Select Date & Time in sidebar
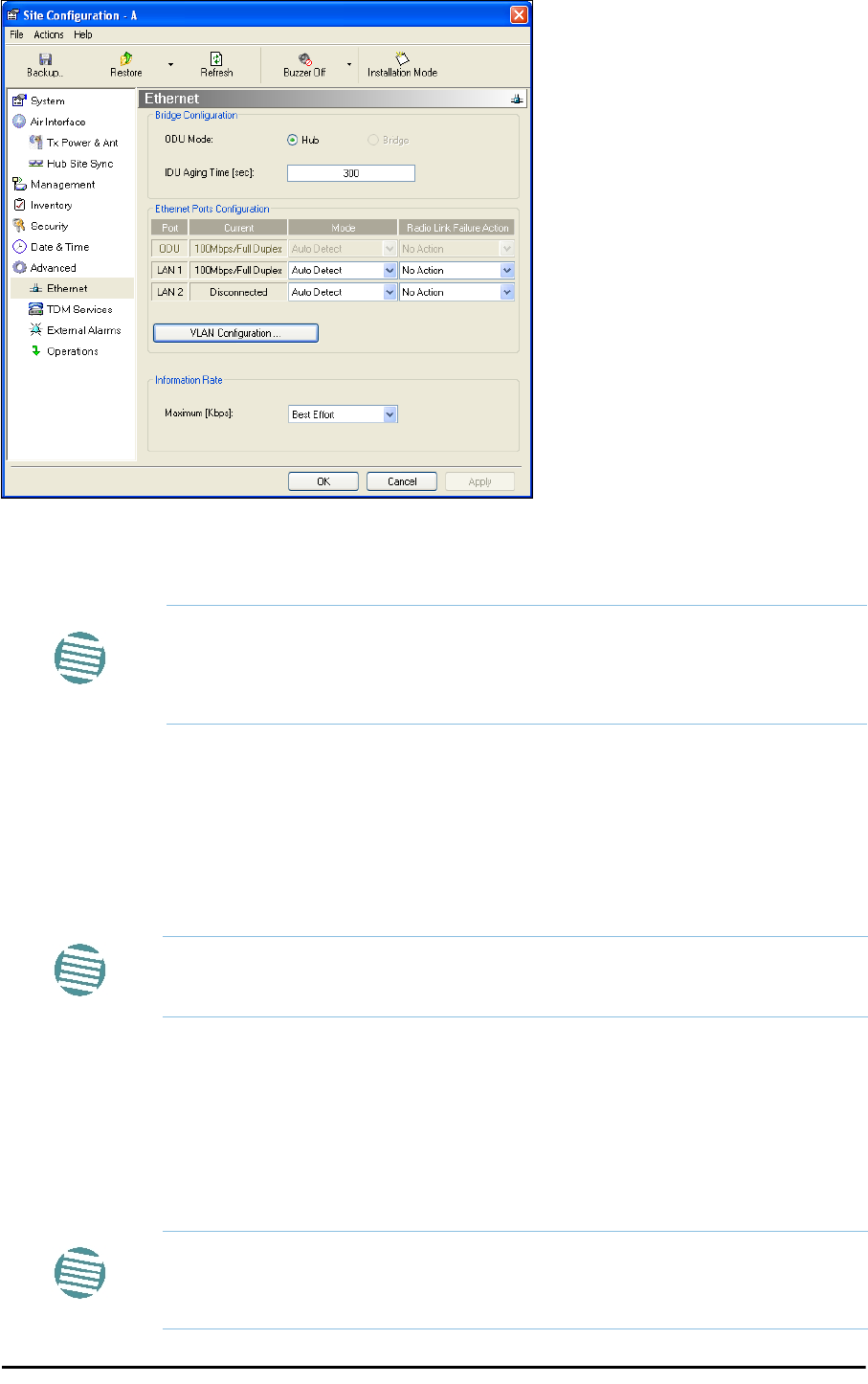The height and width of the screenshot is (1384, 868). point(59,247)
